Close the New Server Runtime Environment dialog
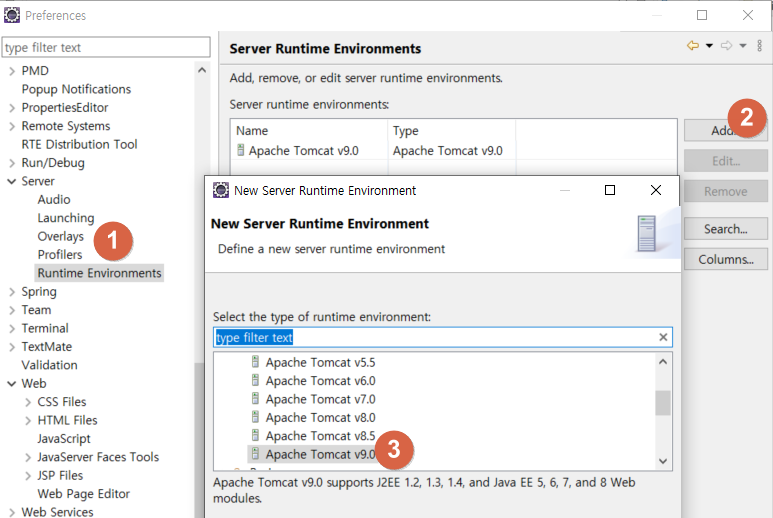 click(656, 190)
